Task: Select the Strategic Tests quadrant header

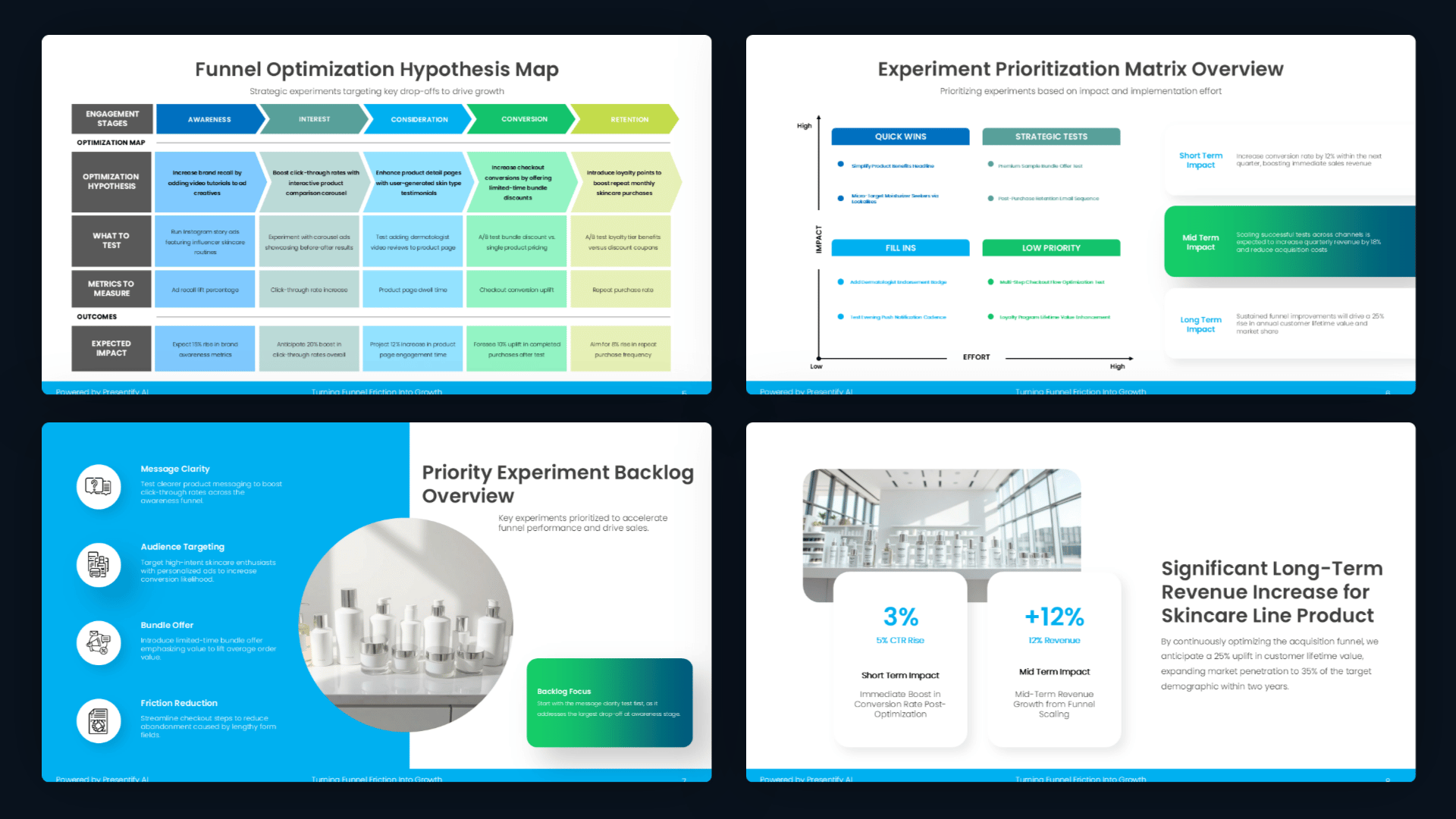Action: coord(1051,136)
